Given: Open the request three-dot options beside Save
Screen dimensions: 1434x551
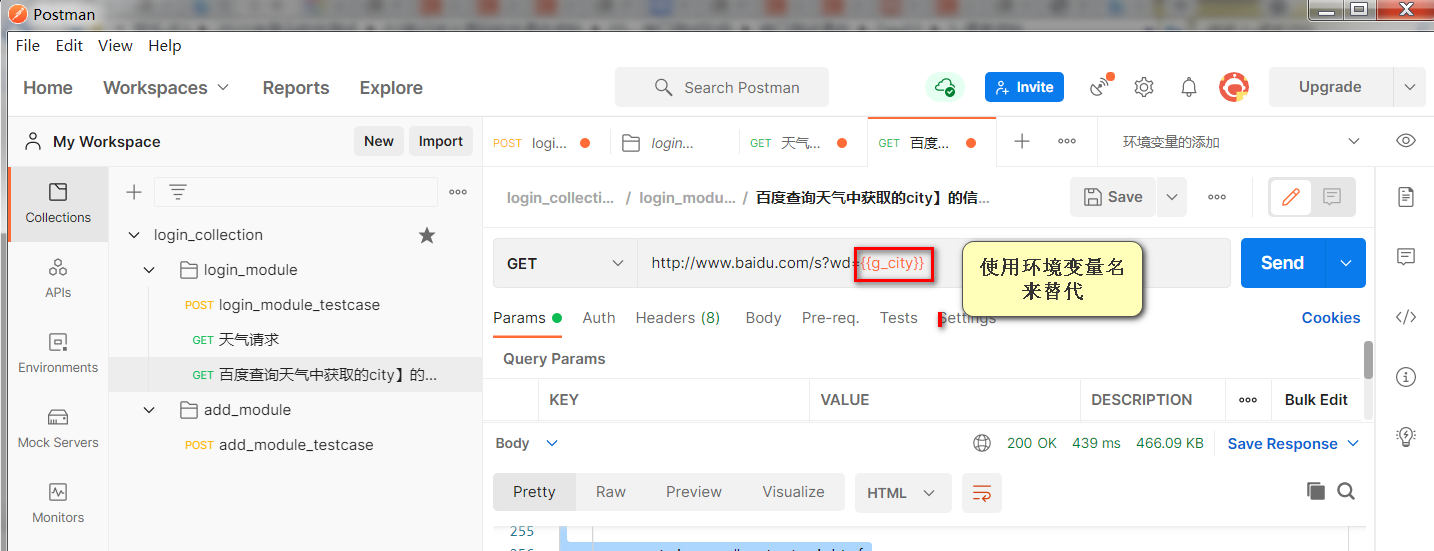Looking at the screenshot, I should point(1217,197).
